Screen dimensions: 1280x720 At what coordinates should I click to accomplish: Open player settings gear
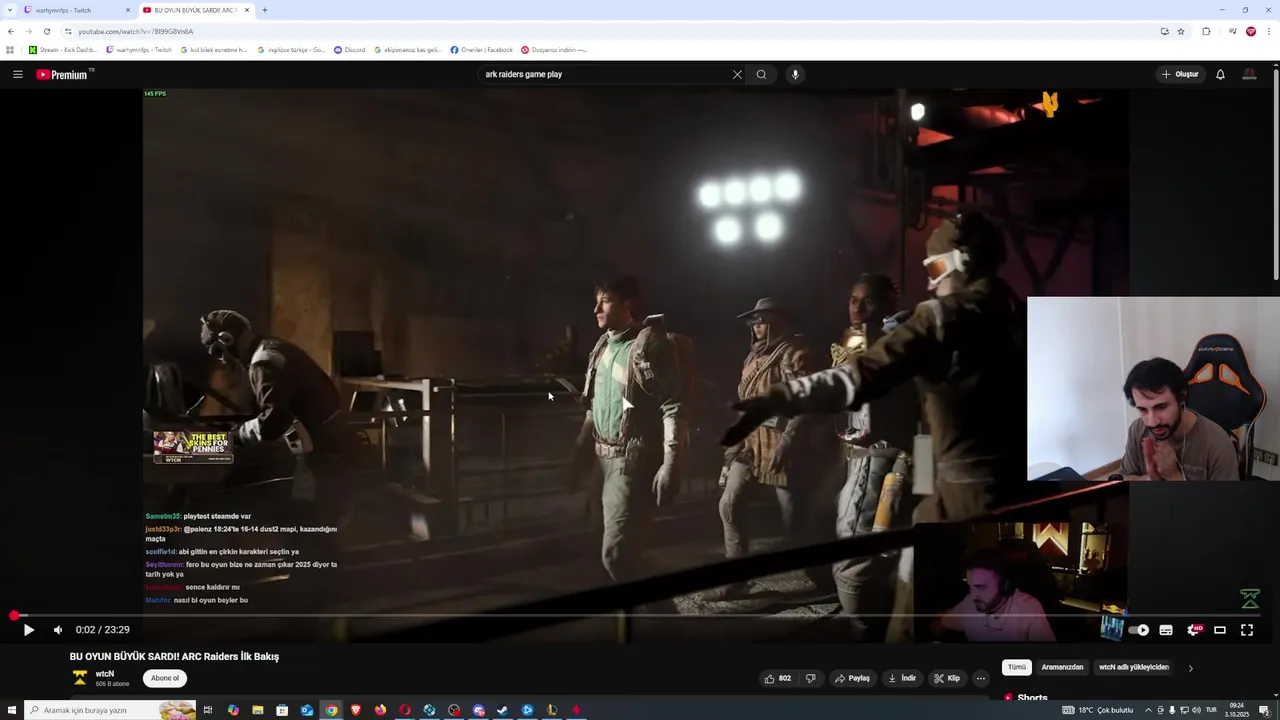(x=1193, y=630)
